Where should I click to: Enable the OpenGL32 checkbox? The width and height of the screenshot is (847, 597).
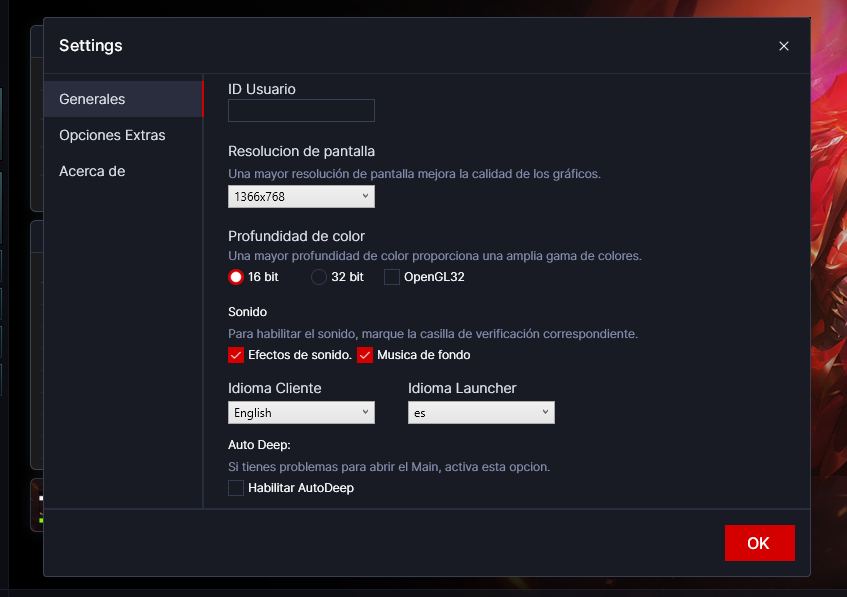[391, 277]
